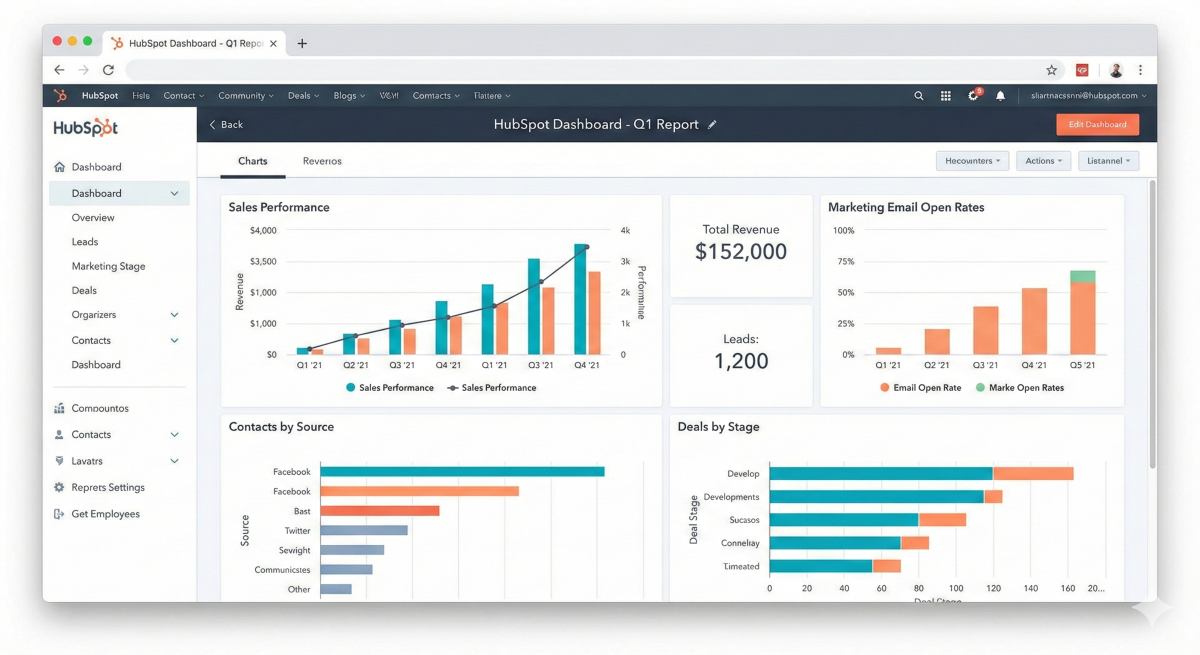Open the search icon in top navigation
The width and height of the screenshot is (1200, 655).
click(918, 95)
